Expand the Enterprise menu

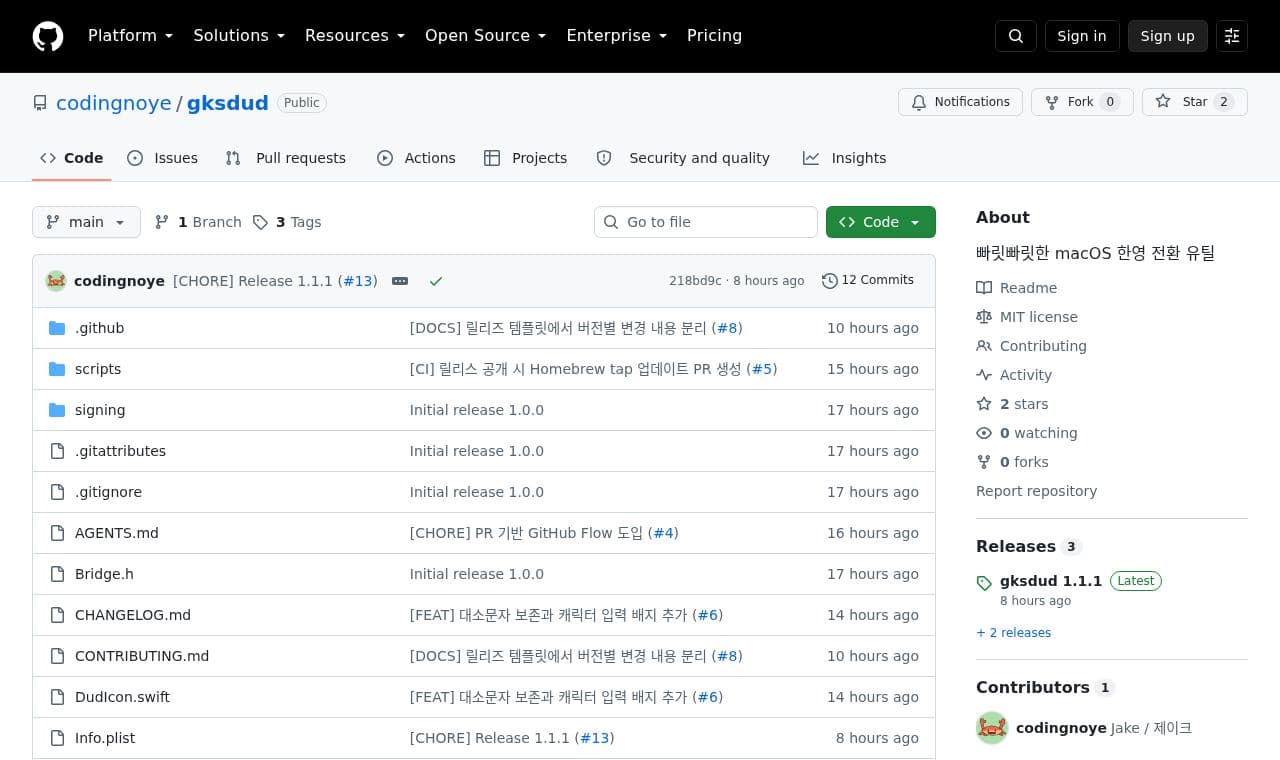(x=616, y=36)
